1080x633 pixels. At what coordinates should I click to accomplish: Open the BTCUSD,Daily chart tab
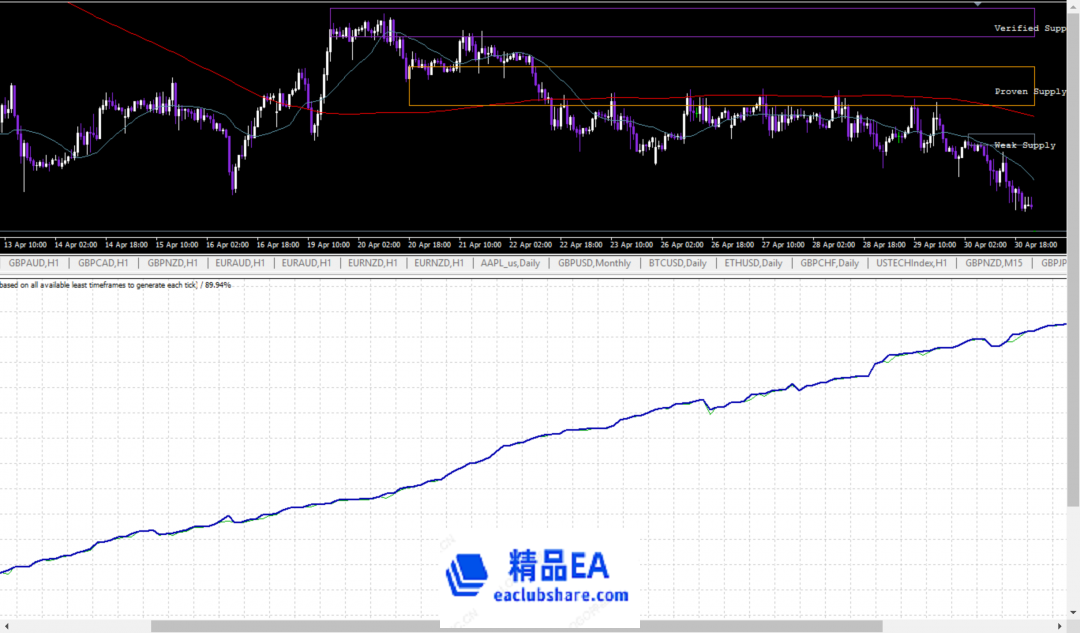click(x=677, y=263)
